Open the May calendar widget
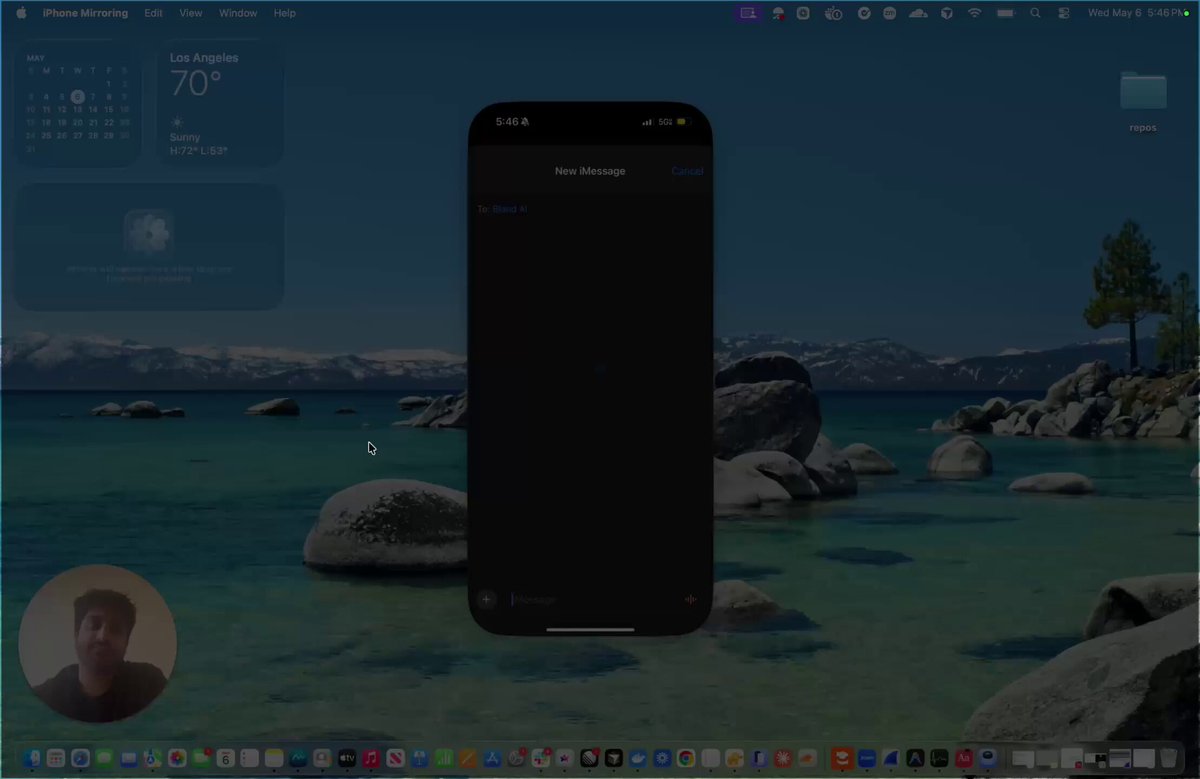1200x779 pixels. coord(78,104)
